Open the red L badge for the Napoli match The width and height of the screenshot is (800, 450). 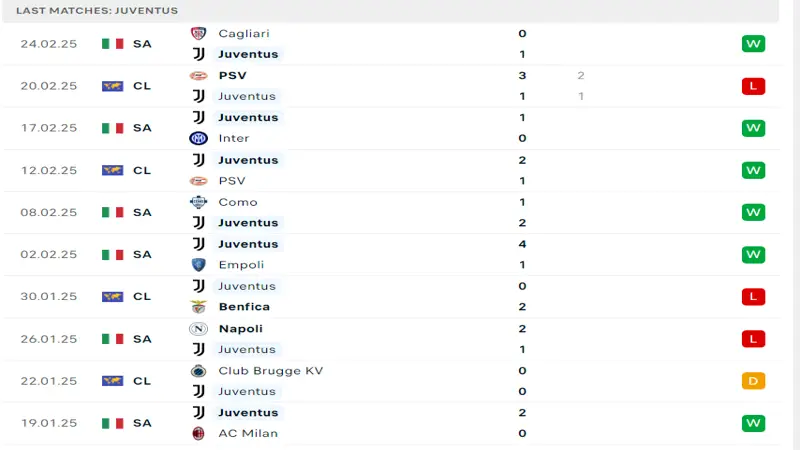click(x=753, y=339)
